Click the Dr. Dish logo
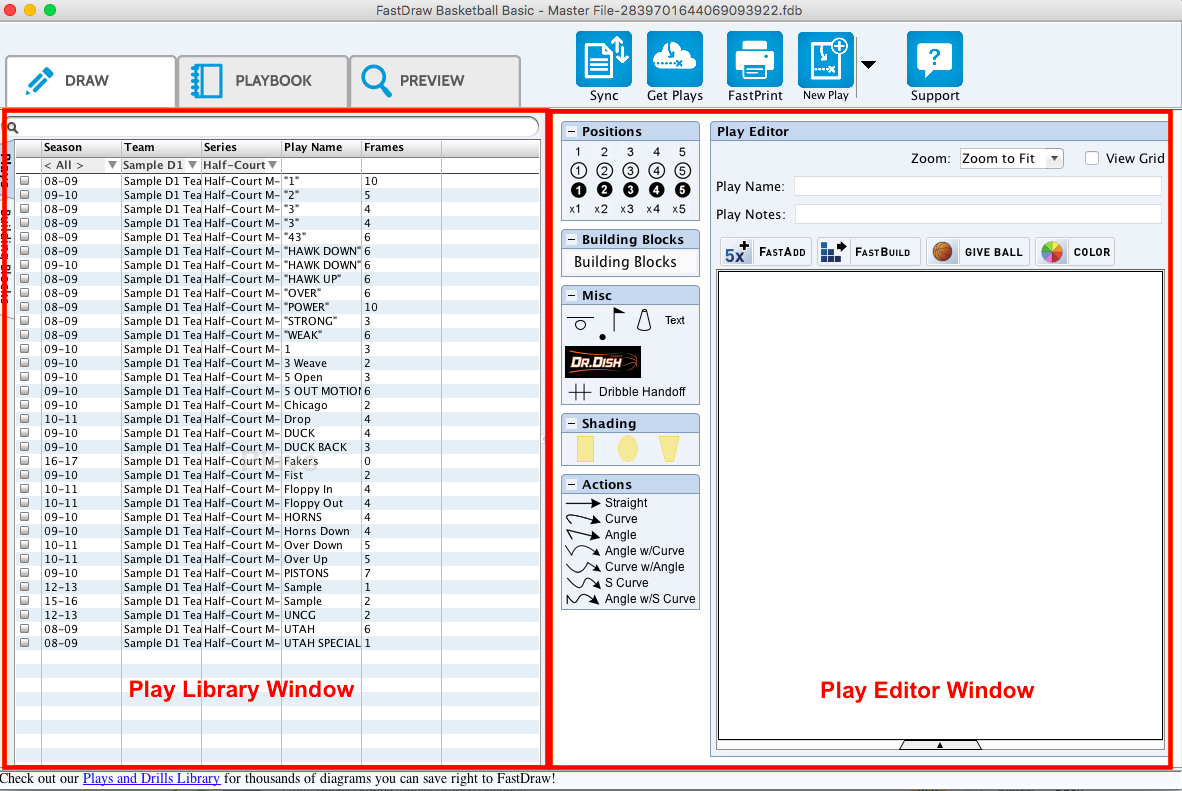 pyautogui.click(x=603, y=362)
